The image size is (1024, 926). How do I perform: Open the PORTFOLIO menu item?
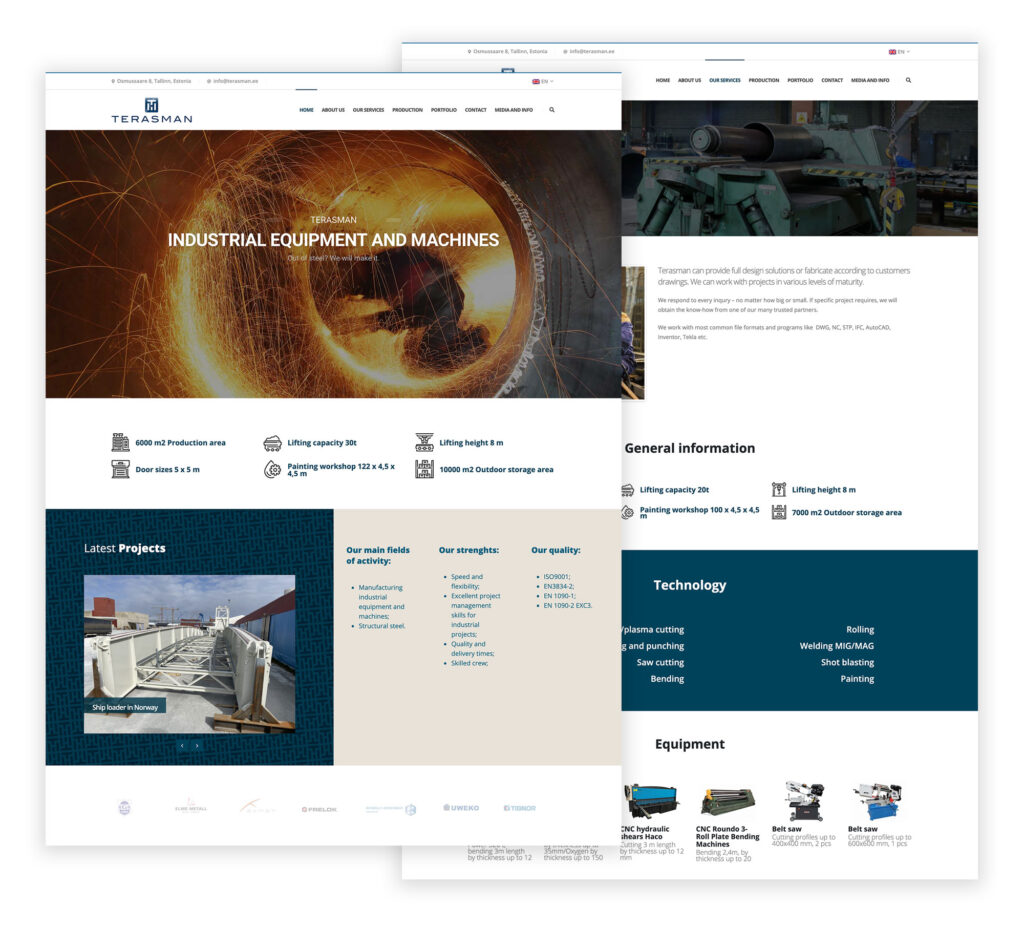pyautogui.click(x=443, y=110)
